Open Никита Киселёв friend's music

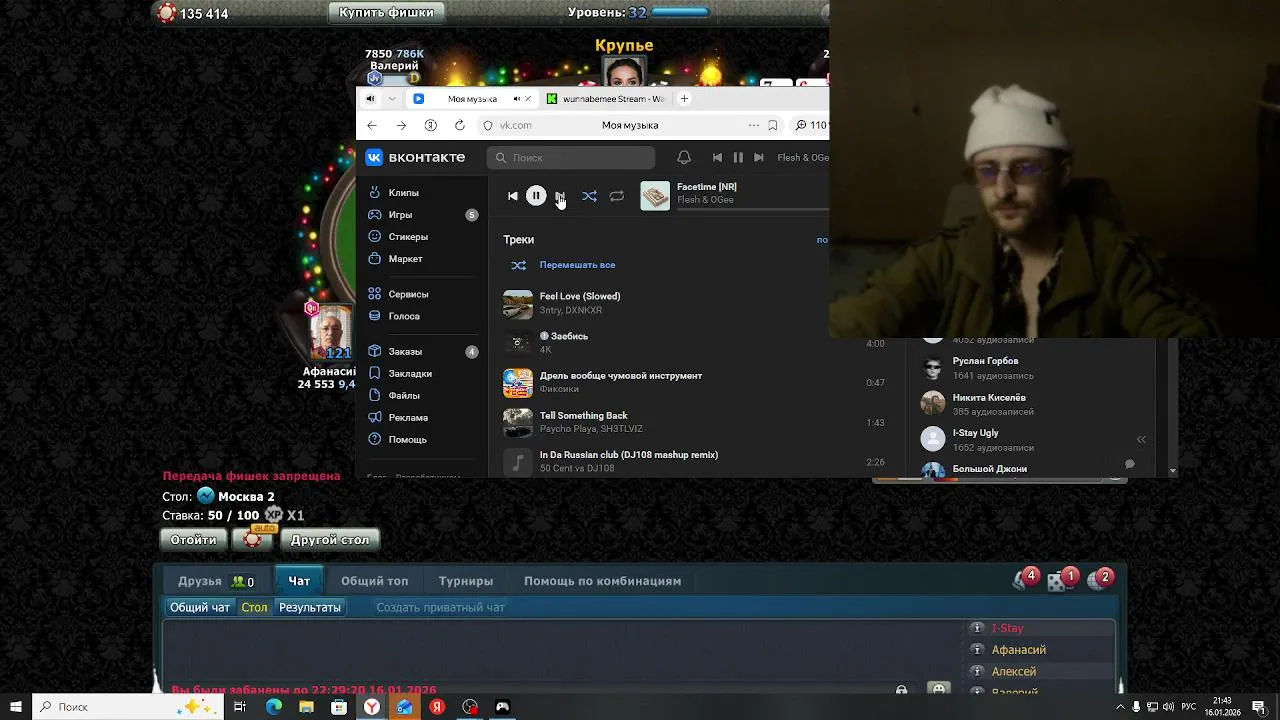[x=989, y=398]
